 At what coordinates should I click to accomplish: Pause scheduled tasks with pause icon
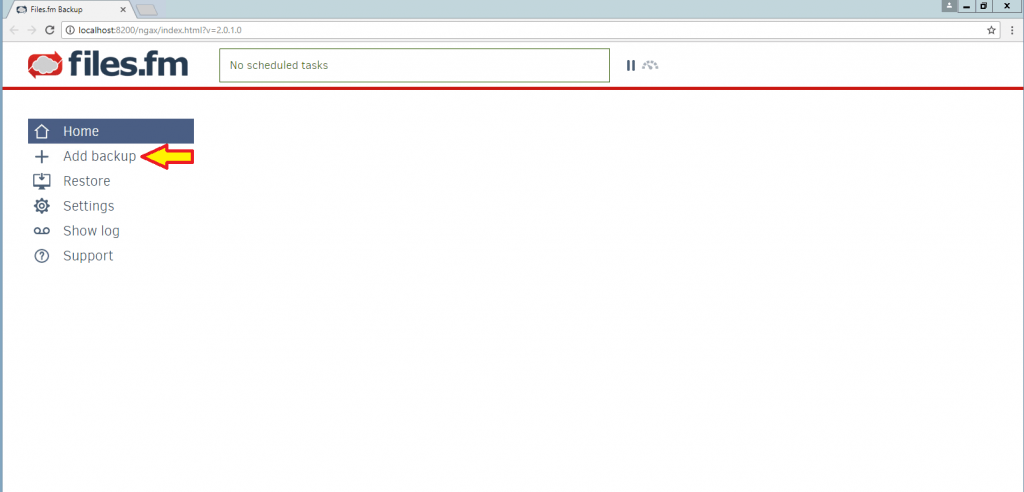631,65
